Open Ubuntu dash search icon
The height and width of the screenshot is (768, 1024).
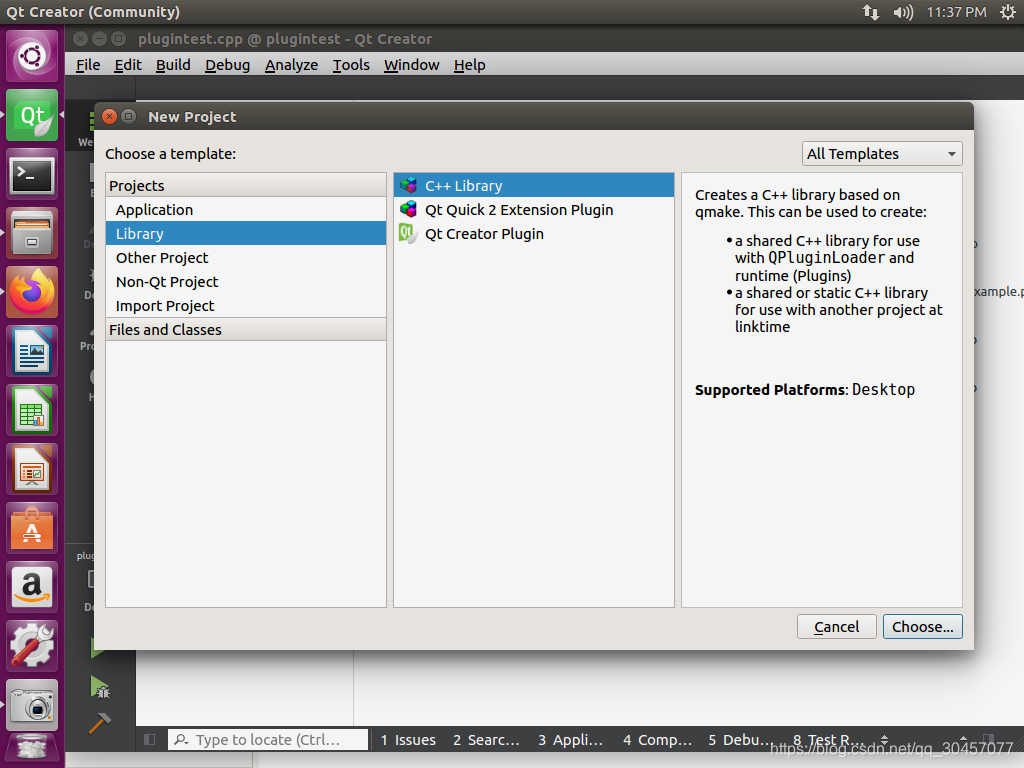pyautogui.click(x=32, y=56)
